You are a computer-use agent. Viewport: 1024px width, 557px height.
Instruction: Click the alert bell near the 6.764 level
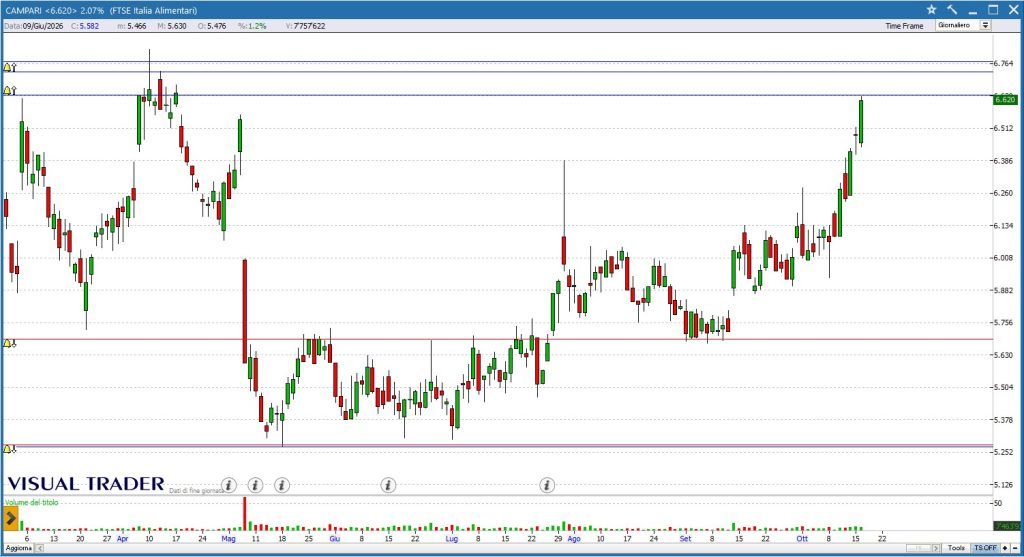pyautogui.click(x=8, y=67)
